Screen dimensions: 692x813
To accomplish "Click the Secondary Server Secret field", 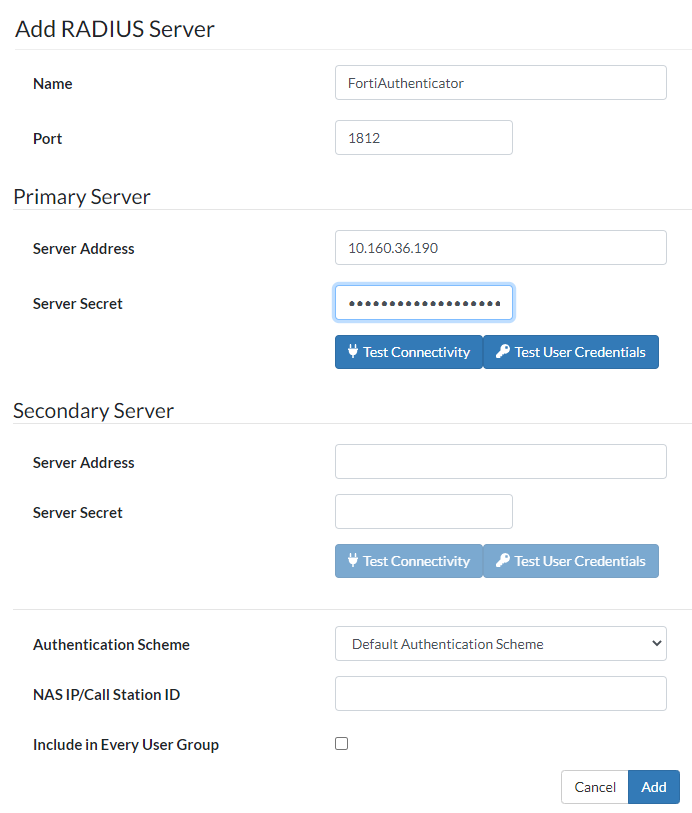I will 423,511.
